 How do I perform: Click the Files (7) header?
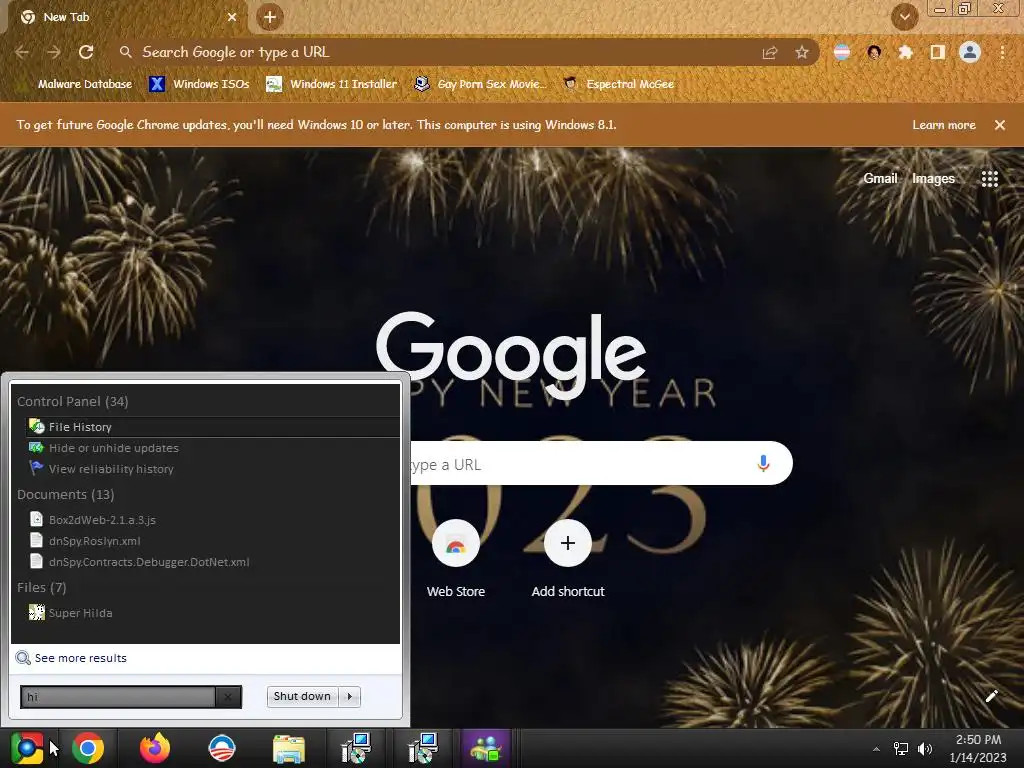click(x=41, y=587)
